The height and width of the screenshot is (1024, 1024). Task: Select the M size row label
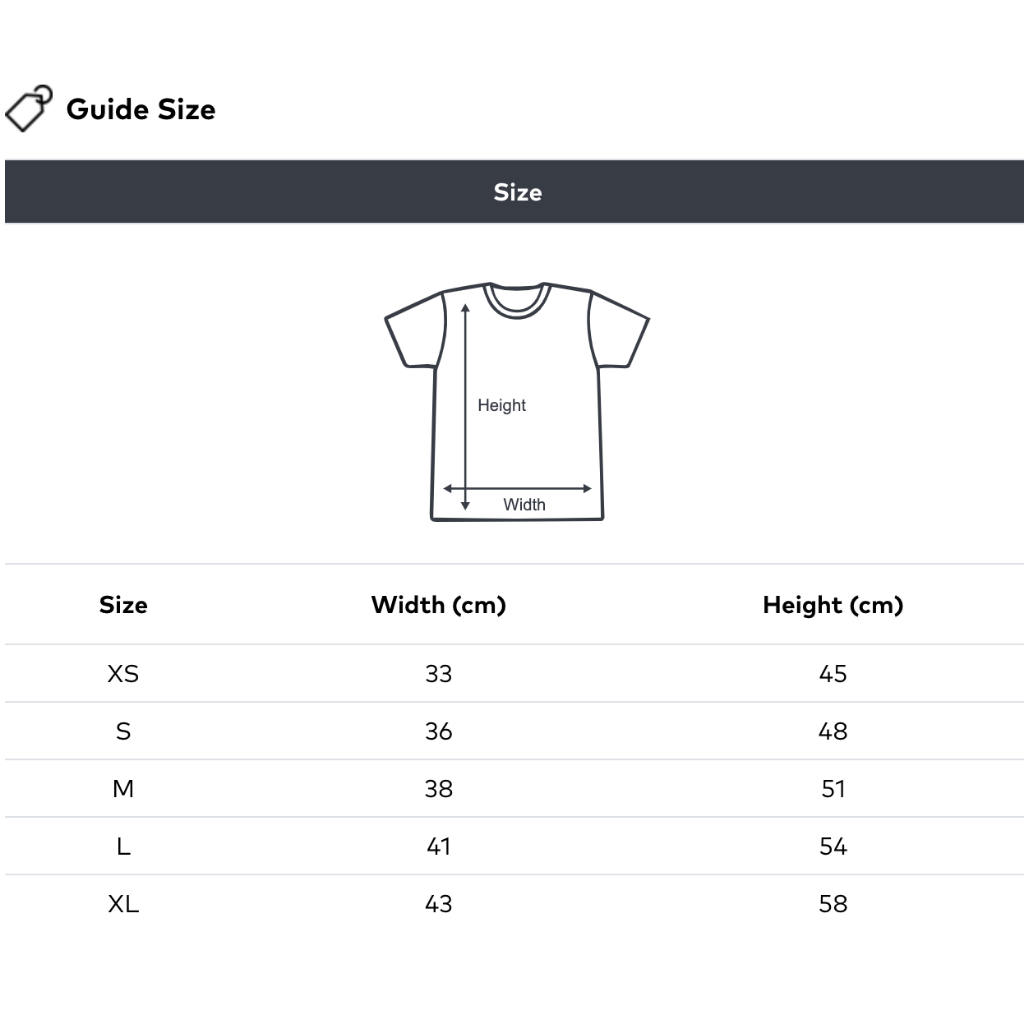point(123,789)
